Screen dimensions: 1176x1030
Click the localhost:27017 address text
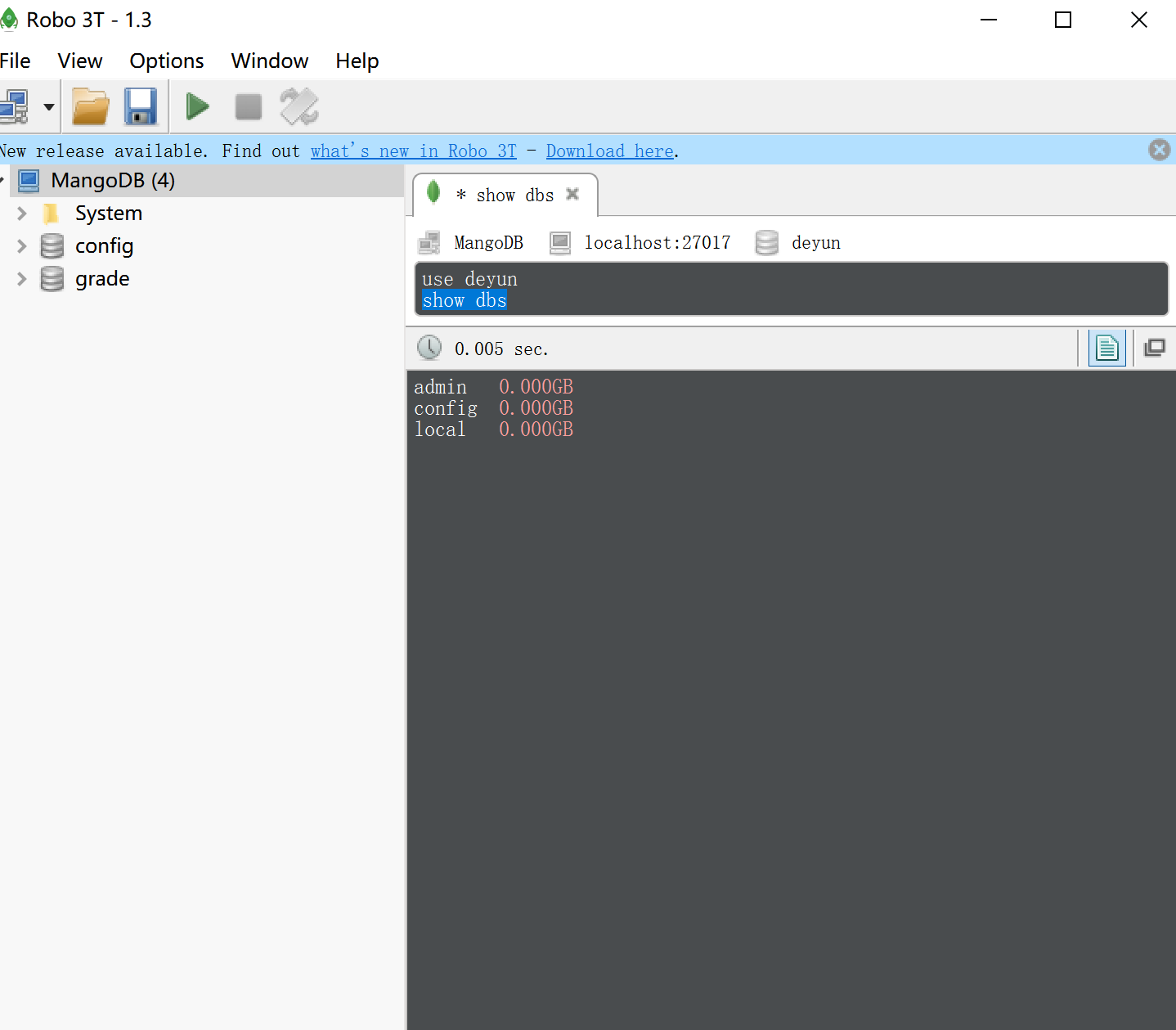point(657,243)
